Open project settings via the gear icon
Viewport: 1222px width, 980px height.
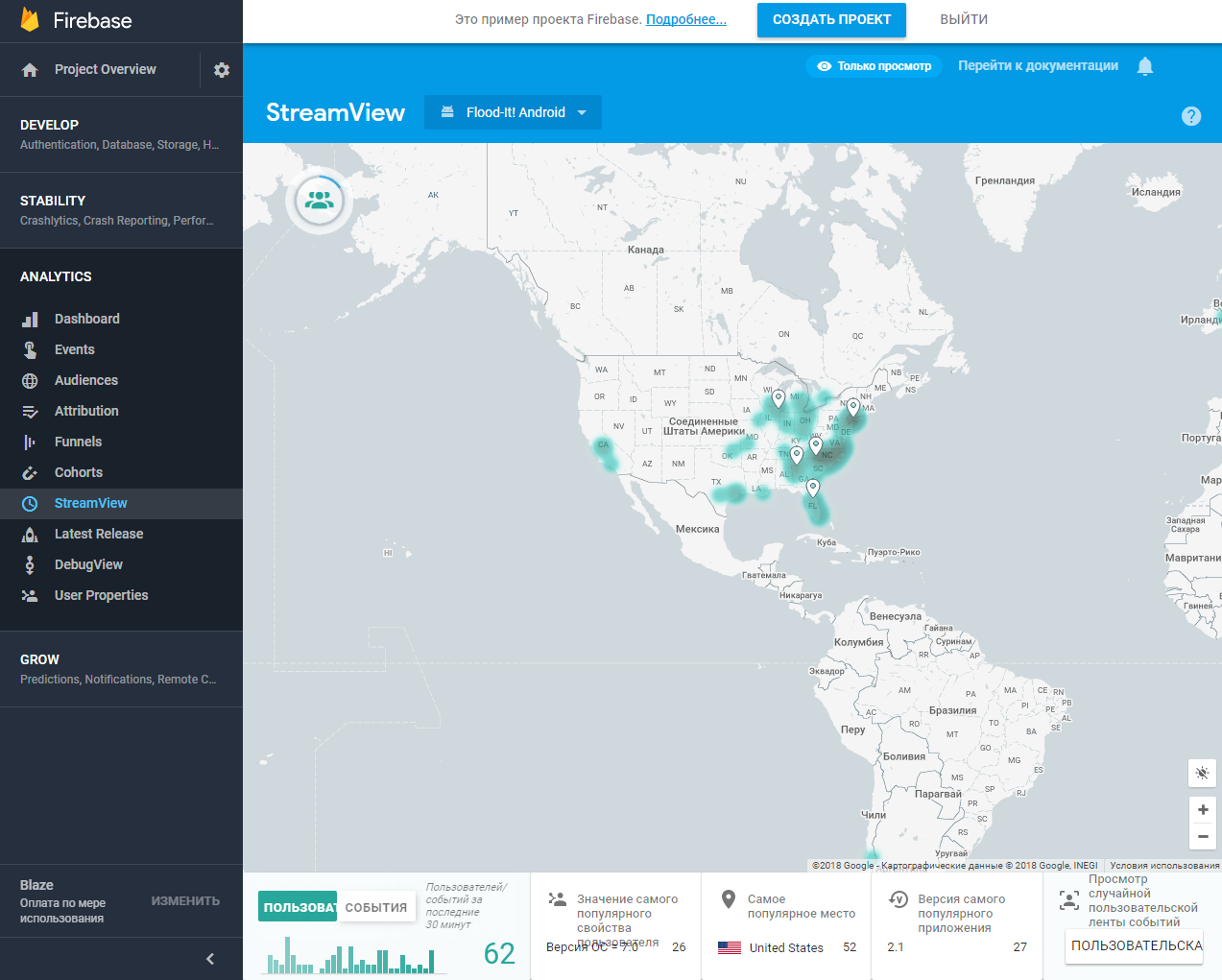tap(221, 69)
